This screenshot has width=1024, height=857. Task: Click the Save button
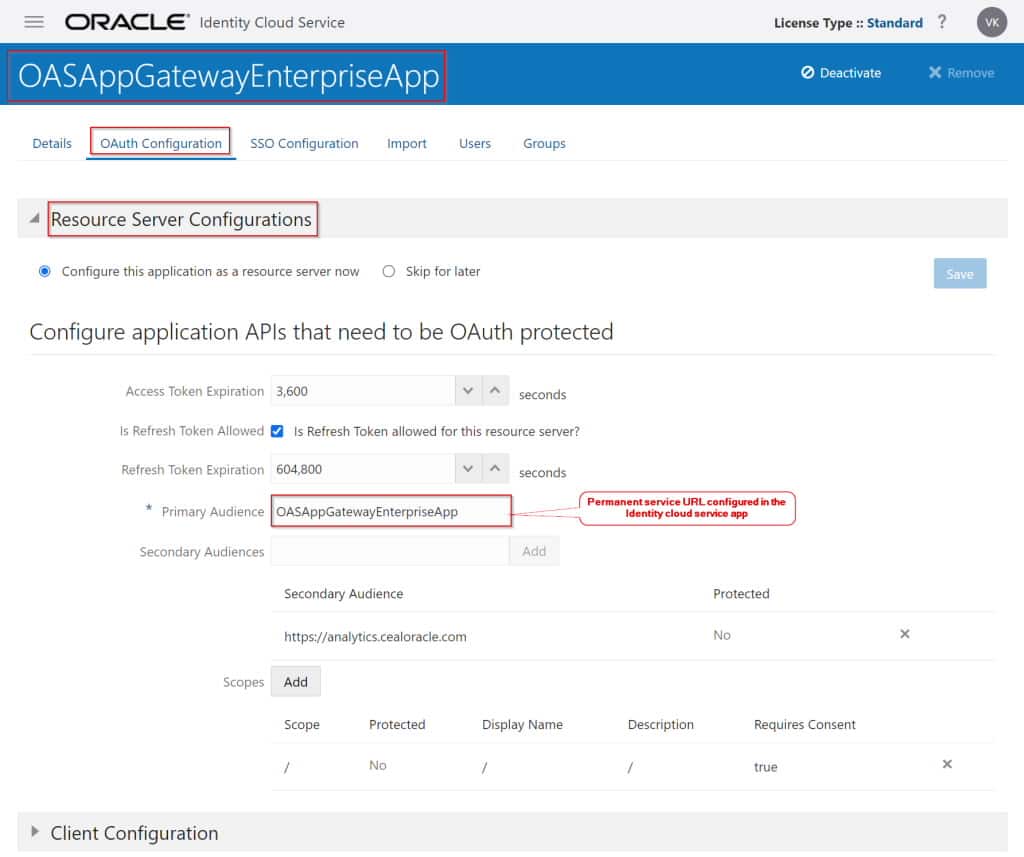pyautogui.click(x=959, y=272)
